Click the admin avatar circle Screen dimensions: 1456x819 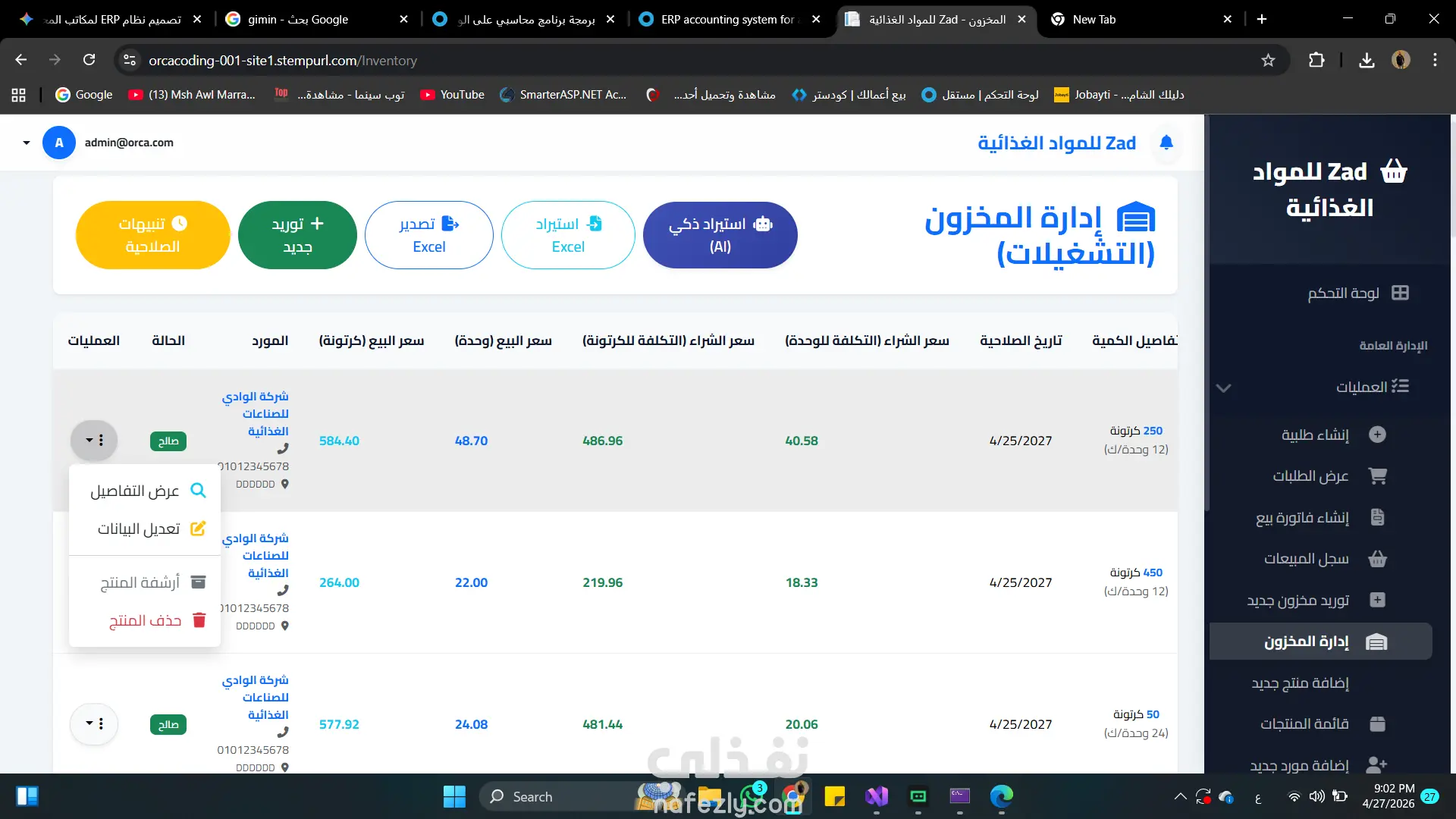59,143
